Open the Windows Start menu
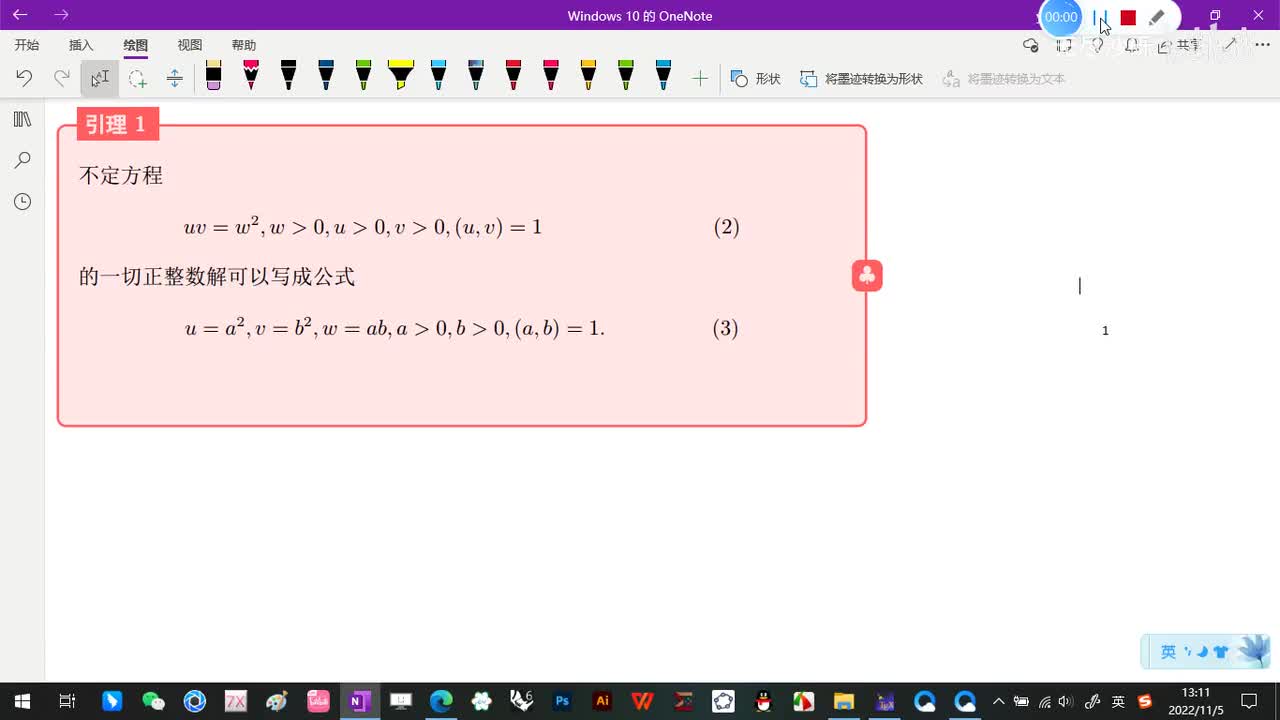Screen dimensions: 1280x720 click(x=21, y=701)
